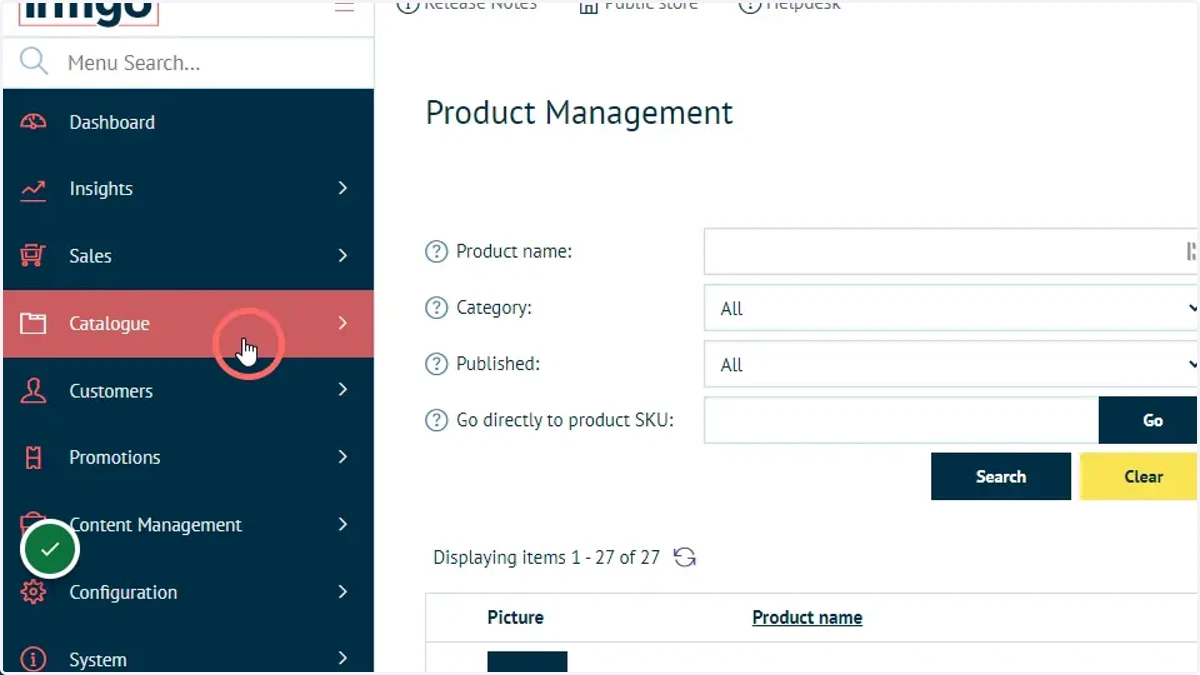Expand the Insights submenu chevron
The image size is (1200, 675).
coord(343,188)
